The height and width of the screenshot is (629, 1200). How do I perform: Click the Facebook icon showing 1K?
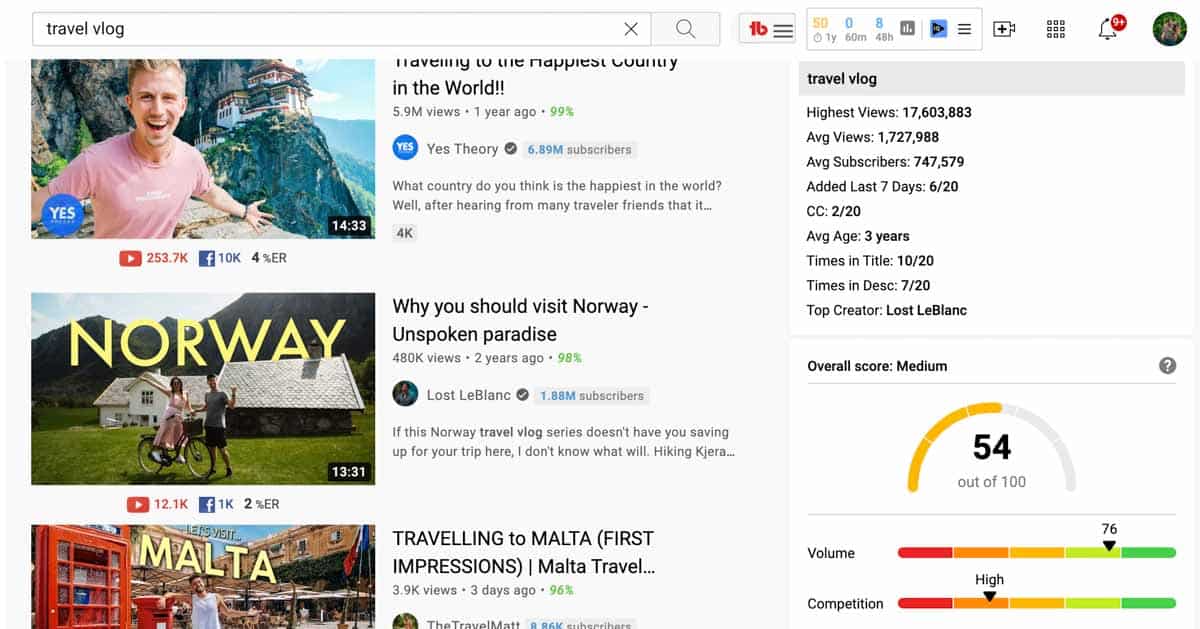click(x=207, y=505)
